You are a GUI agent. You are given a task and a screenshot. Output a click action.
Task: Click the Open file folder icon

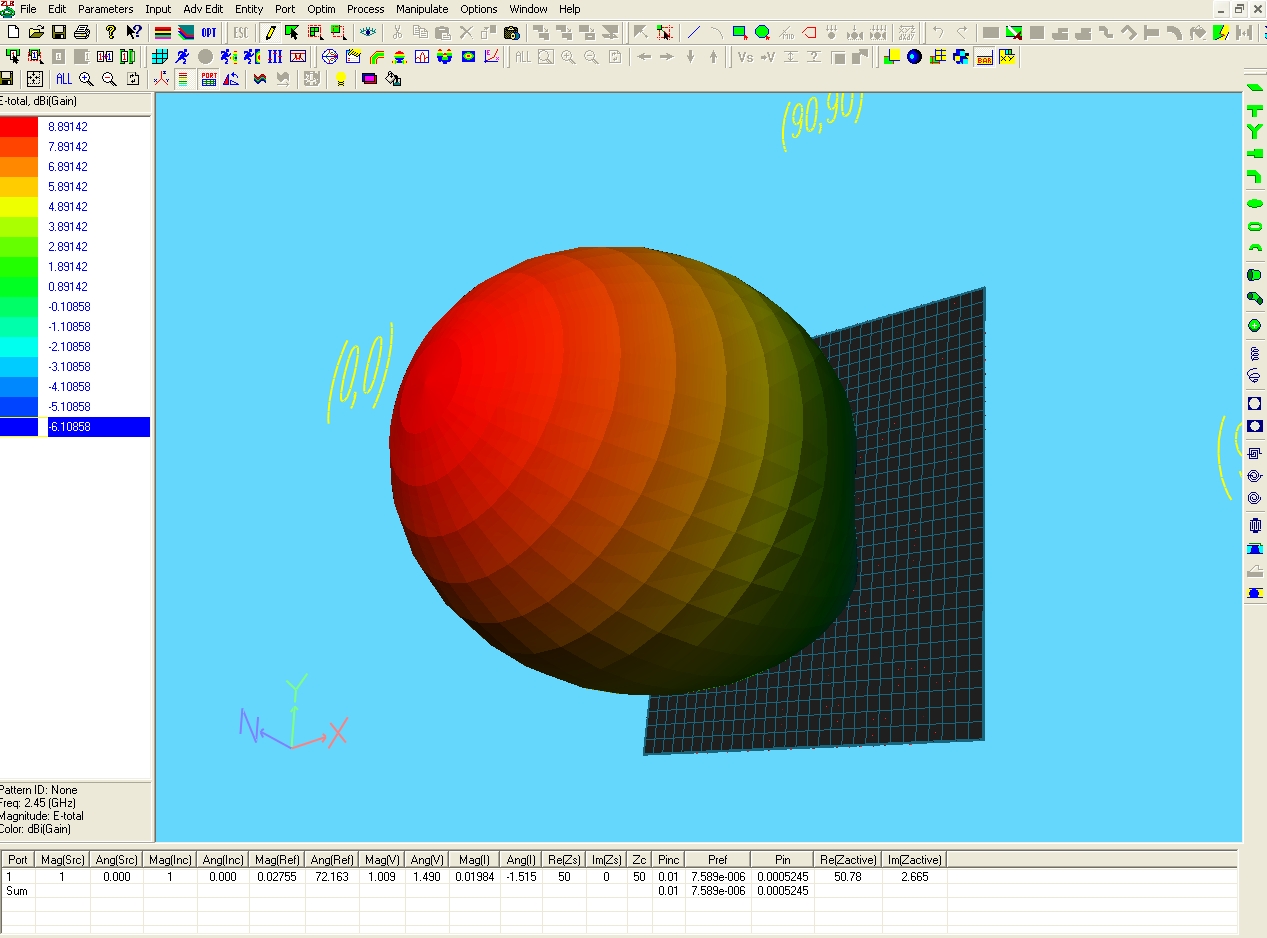tap(36, 32)
